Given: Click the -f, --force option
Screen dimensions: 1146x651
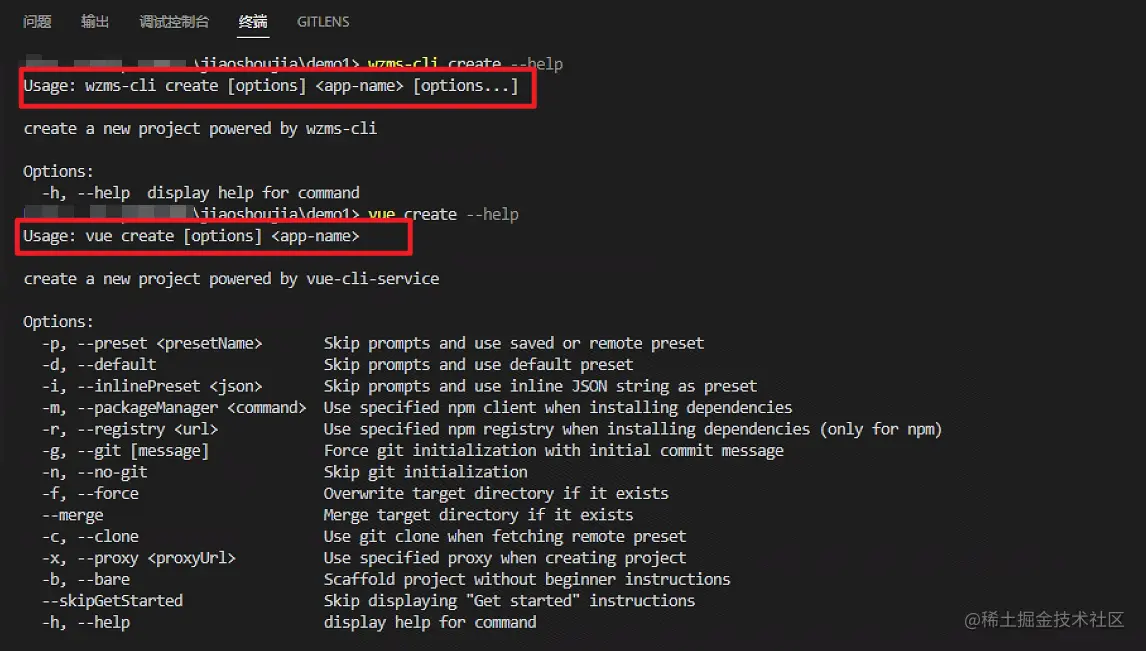Looking at the screenshot, I should [x=90, y=493].
